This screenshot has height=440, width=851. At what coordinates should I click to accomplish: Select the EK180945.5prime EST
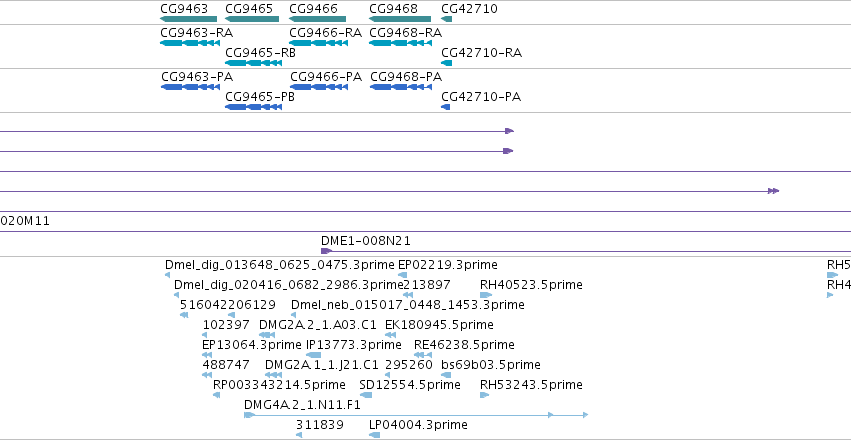coord(390,335)
